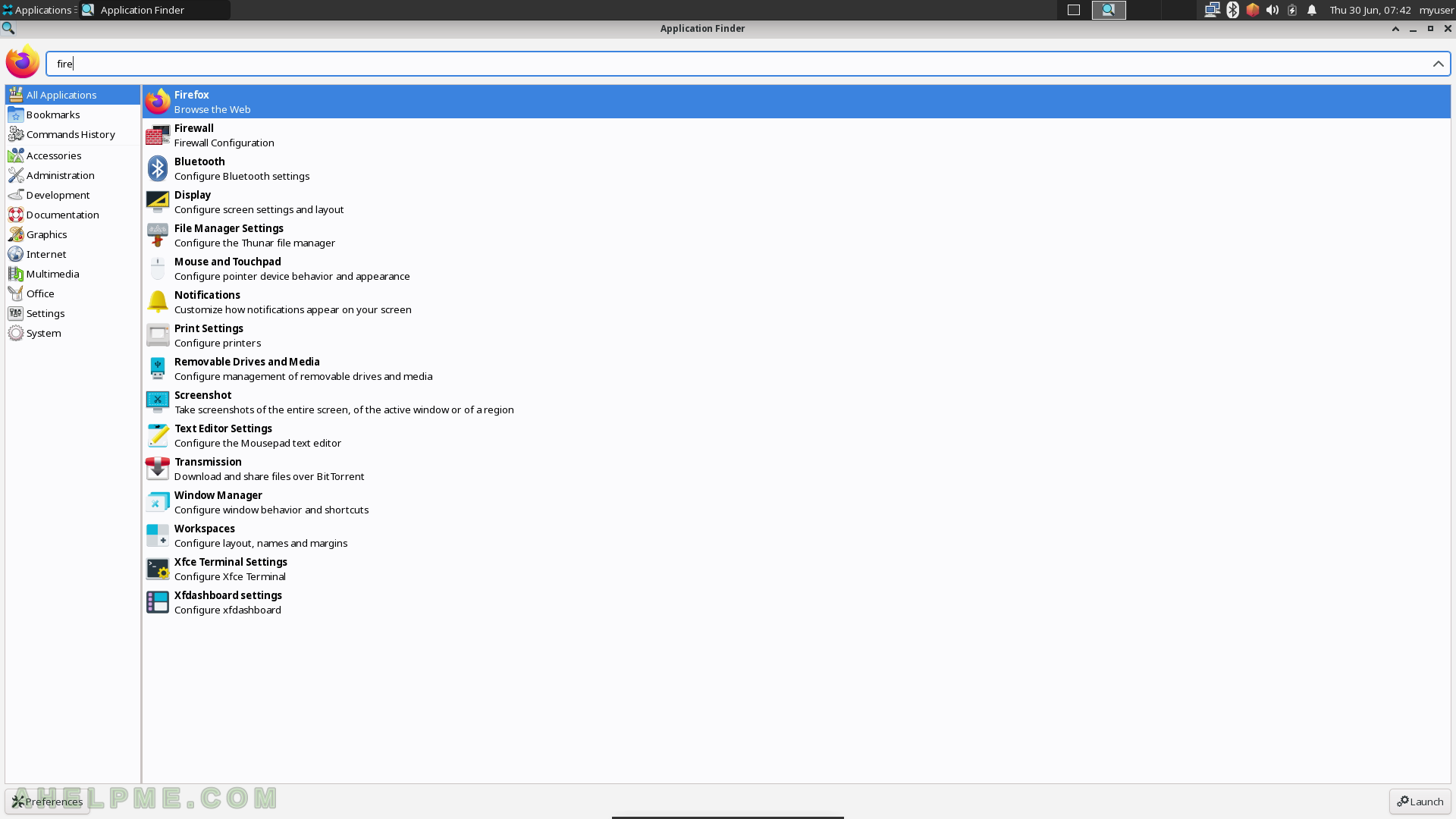Open the myuser account menu
1456x819 pixels.
[1436, 10]
